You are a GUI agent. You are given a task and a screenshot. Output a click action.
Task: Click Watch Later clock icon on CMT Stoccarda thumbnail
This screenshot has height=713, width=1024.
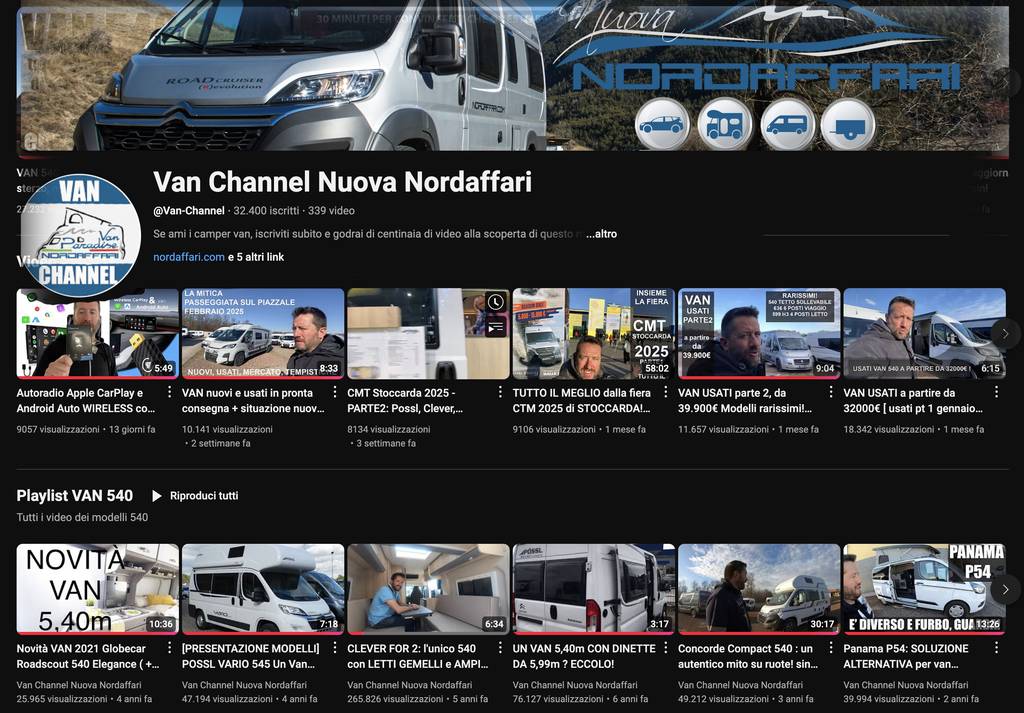pyautogui.click(x=496, y=302)
